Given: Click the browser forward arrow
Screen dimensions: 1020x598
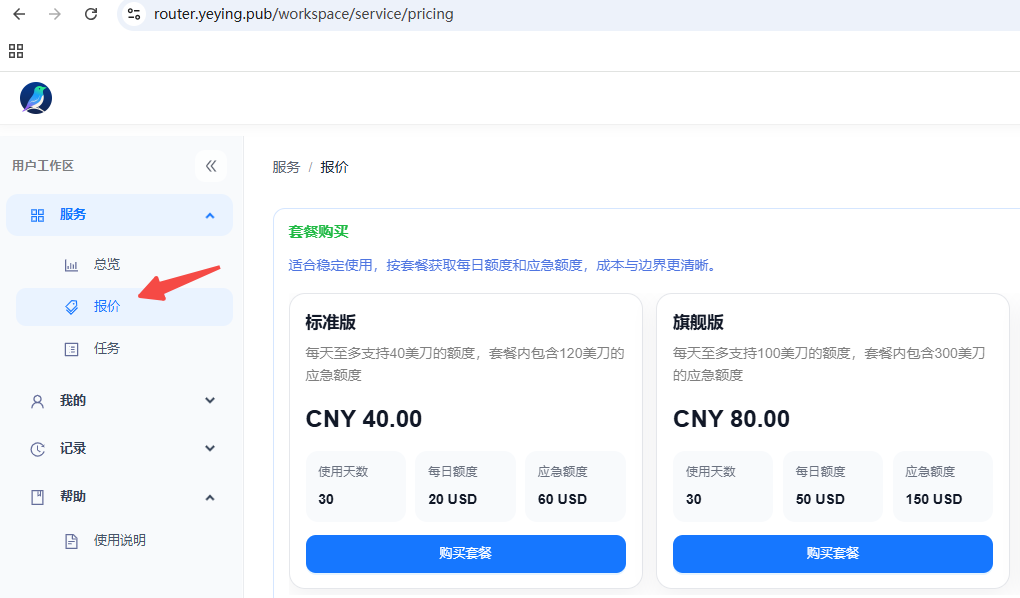Looking at the screenshot, I should pyautogui.click(x=55, y=14).
